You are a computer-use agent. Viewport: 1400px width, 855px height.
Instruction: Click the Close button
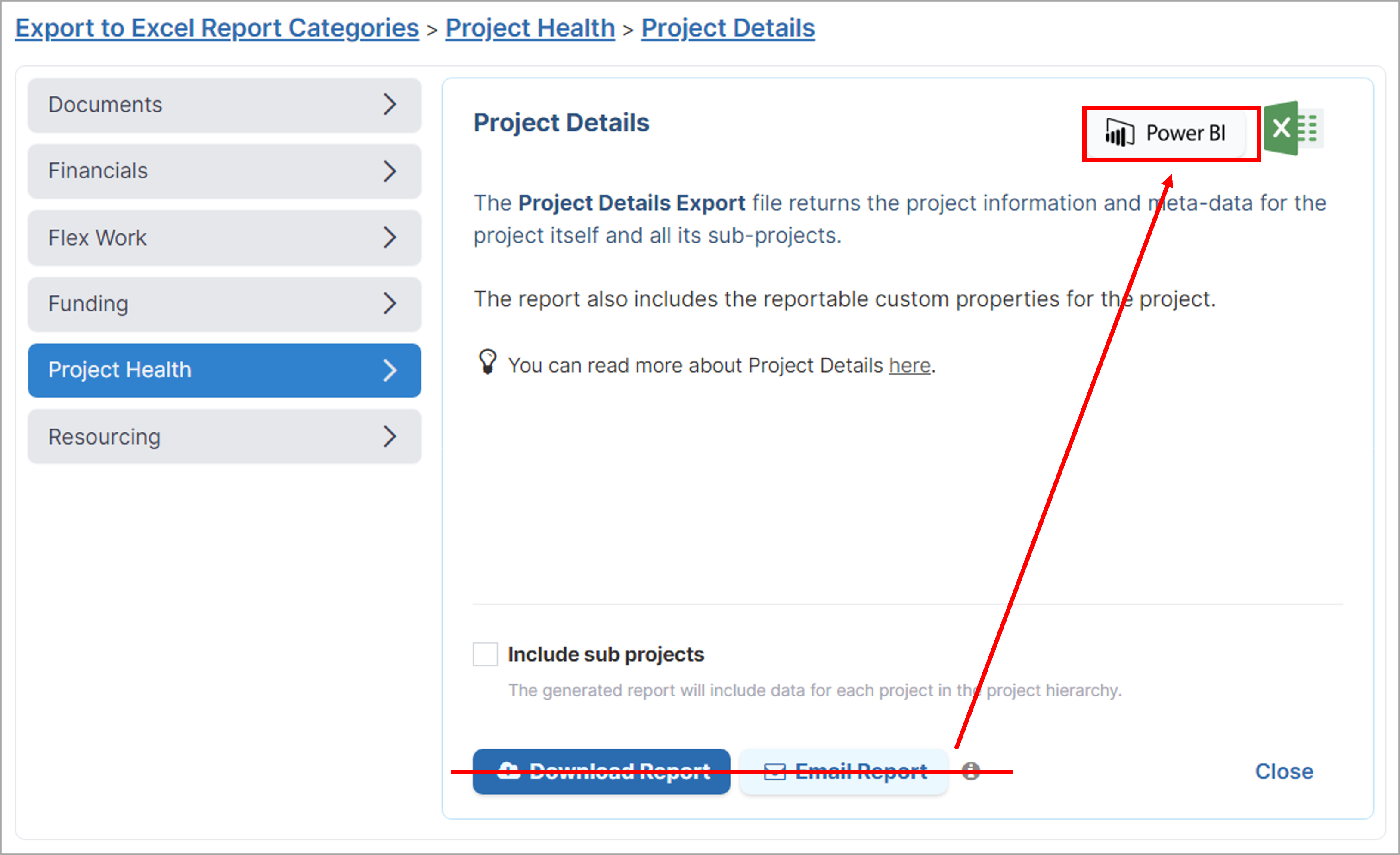pos(1284,771)
